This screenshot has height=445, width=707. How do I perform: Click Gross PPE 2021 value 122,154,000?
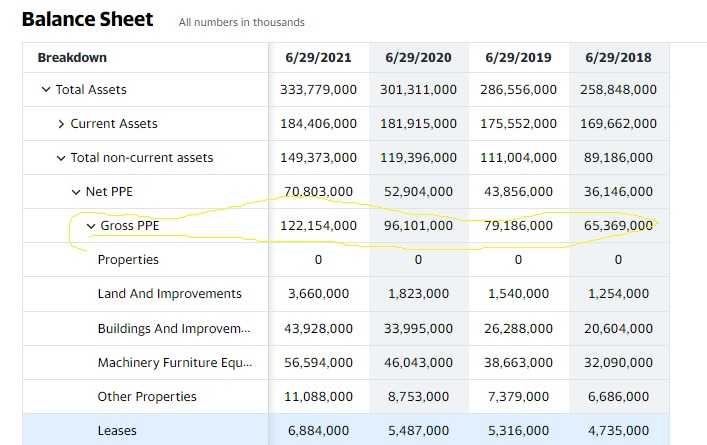pos(318,226)
